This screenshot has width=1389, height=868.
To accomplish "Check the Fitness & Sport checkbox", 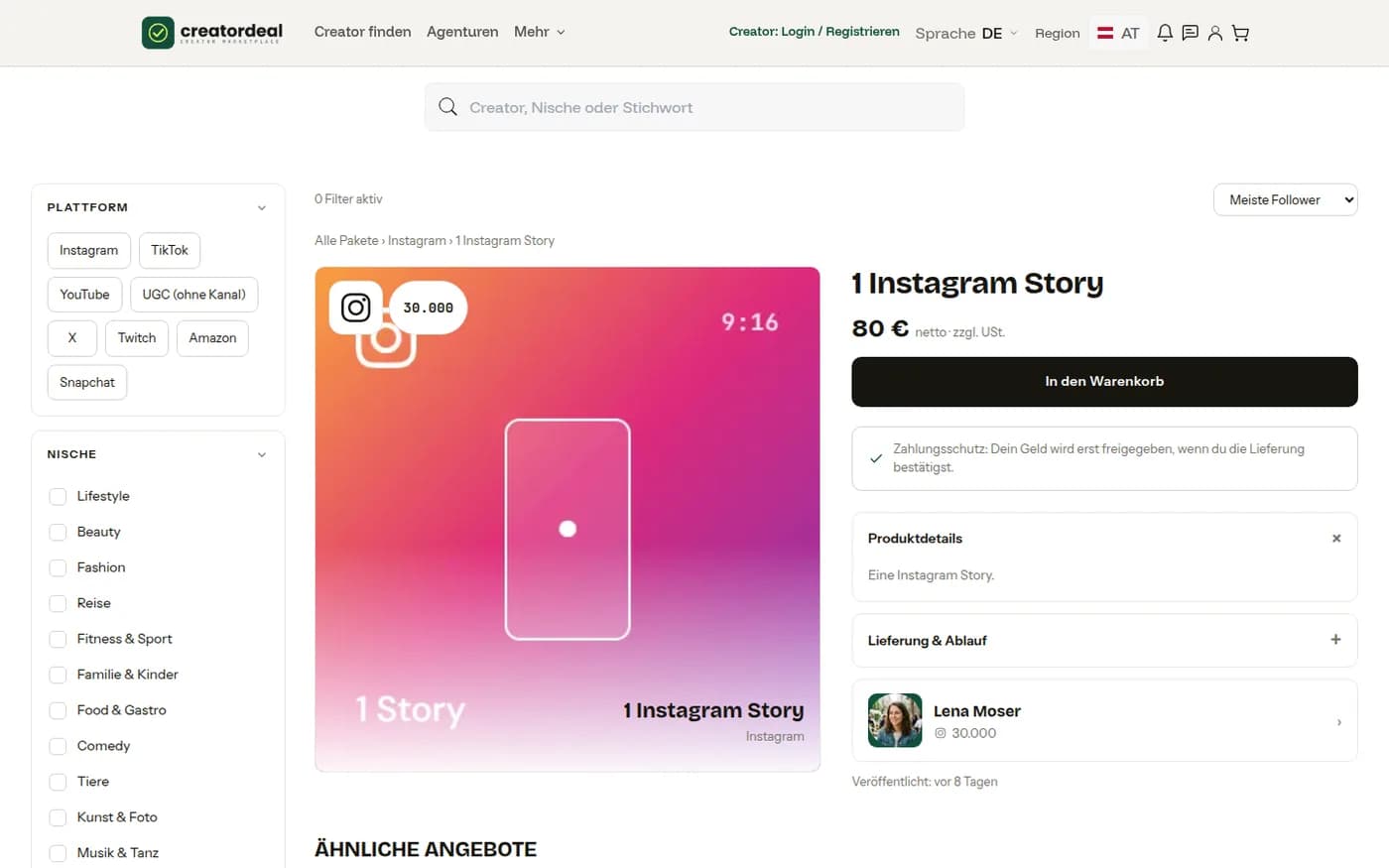I will (x=58, y=639).
